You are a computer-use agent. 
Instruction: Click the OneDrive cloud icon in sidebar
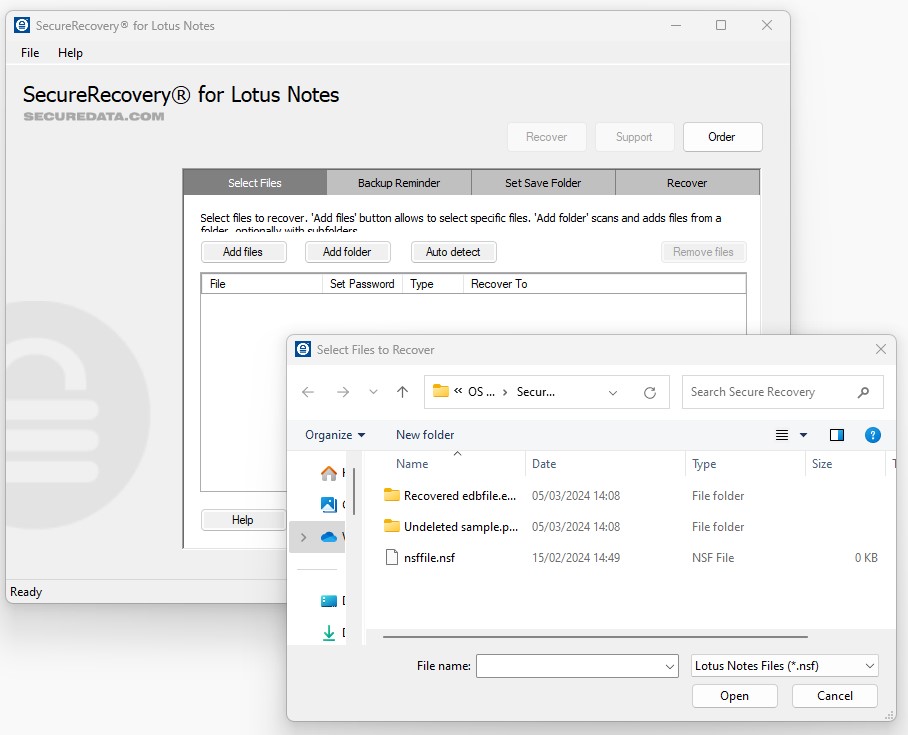tap(328, 537)
